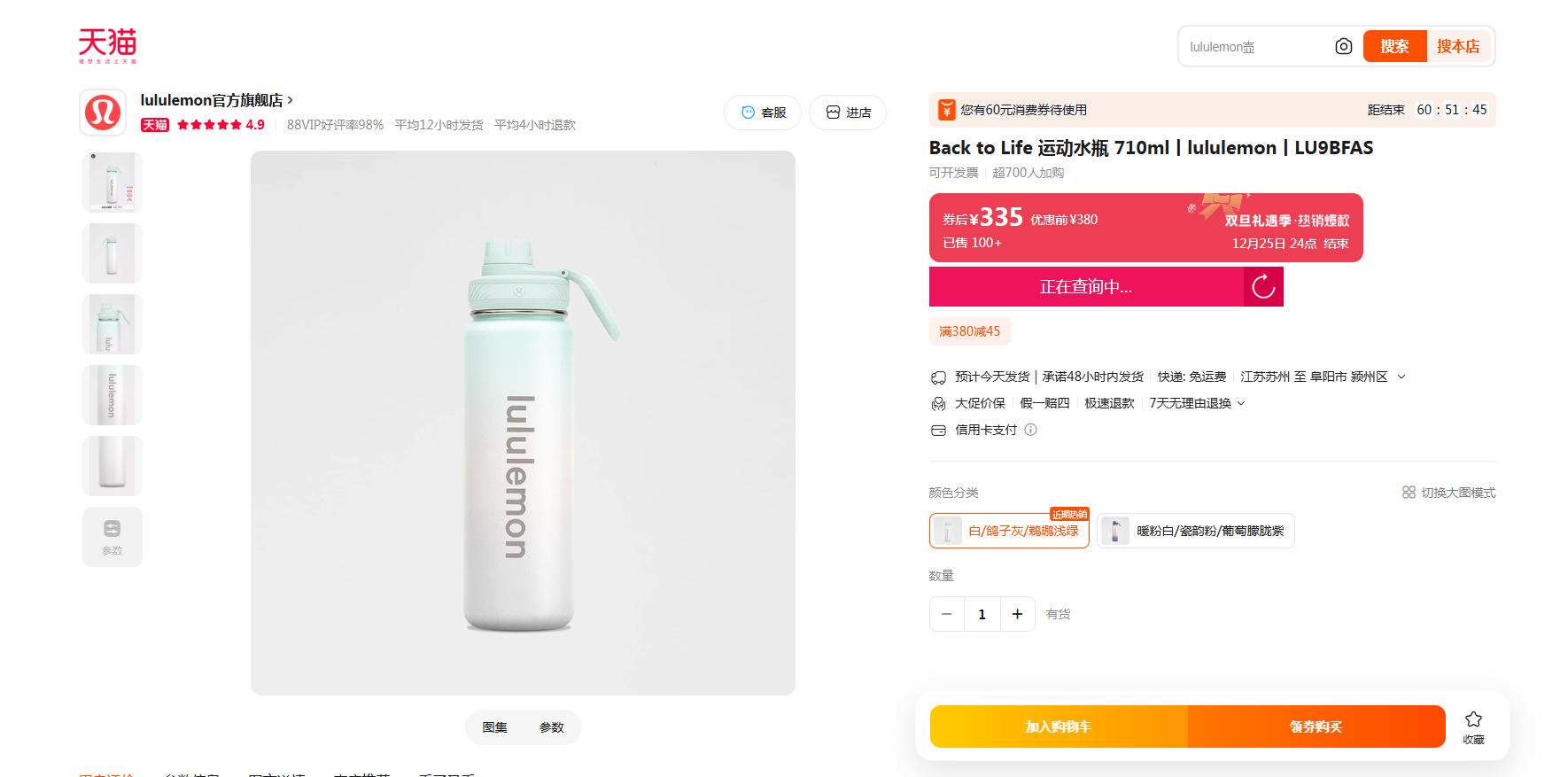Screen dimensions: 1568x777
Task: Expand the 7天无理由退换 service details
Action: pyautogui.click(x=1241, y=403)
